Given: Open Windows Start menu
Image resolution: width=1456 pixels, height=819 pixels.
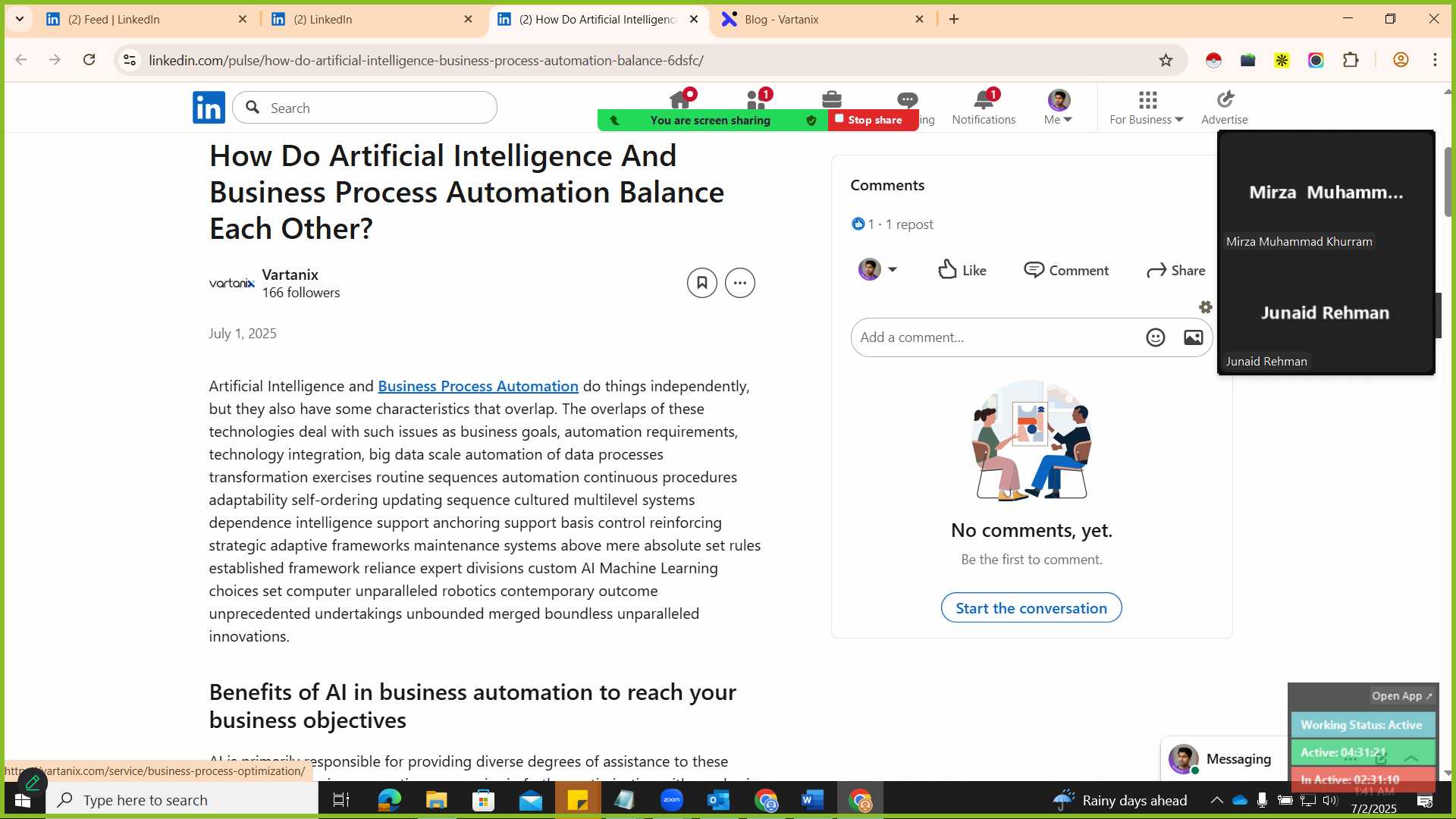Looking at the screenshot, I should (x=23, y=800).
